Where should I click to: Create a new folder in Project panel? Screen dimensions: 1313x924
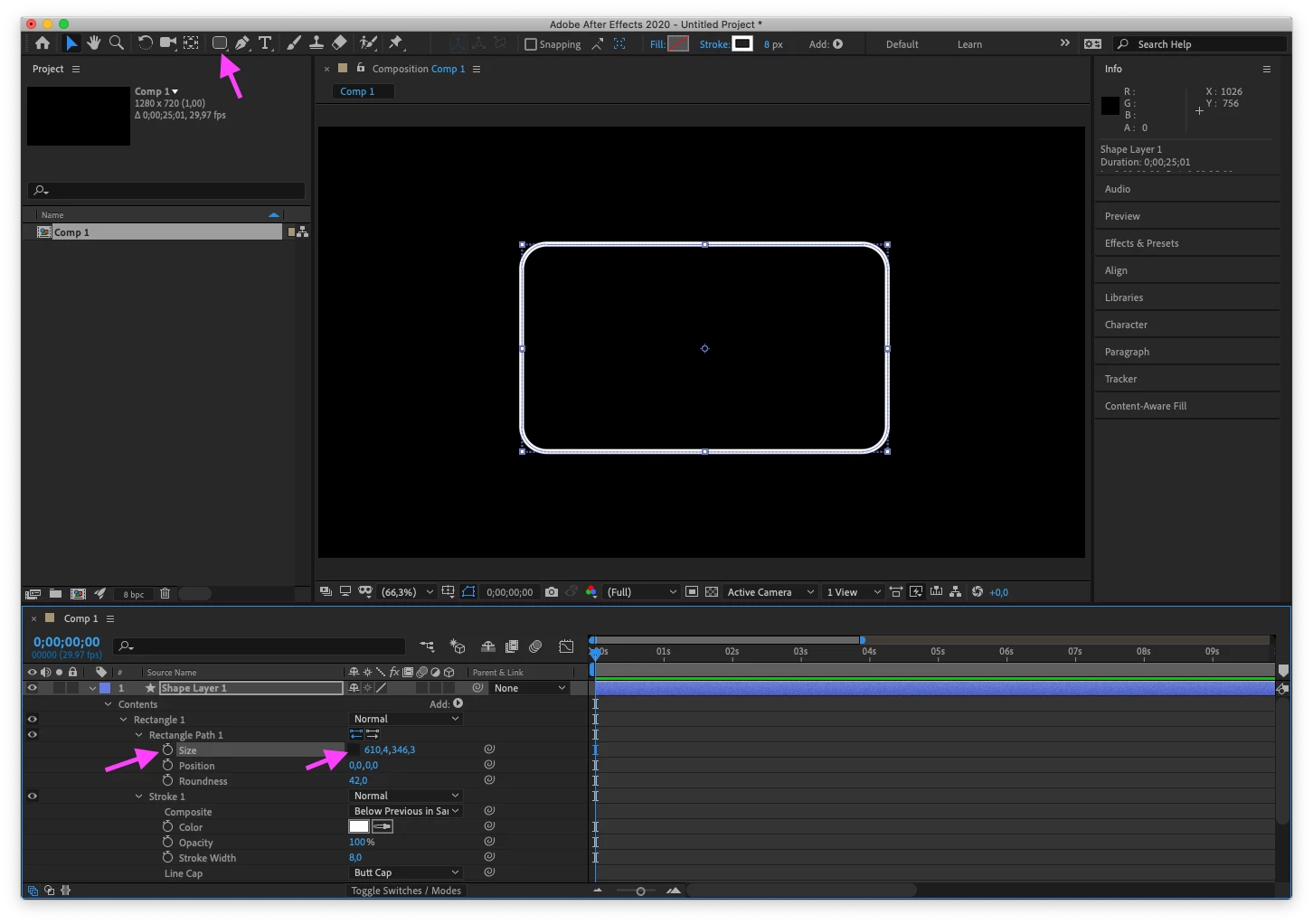pyautogui.click(x=55, y=594)
